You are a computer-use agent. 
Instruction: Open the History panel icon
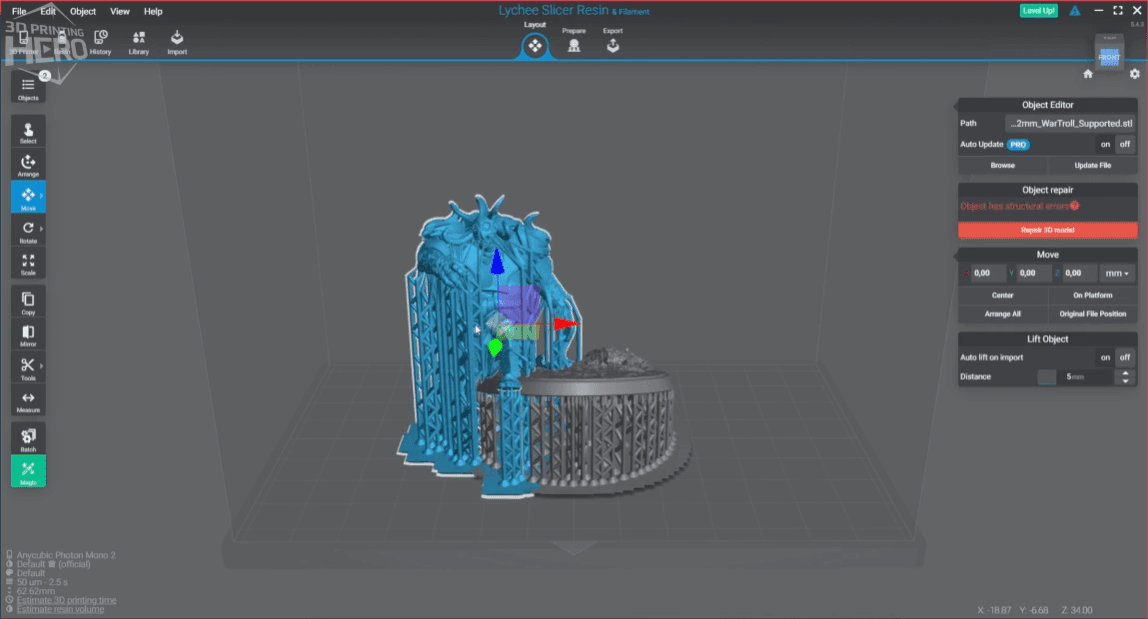(x=100, y=42)
